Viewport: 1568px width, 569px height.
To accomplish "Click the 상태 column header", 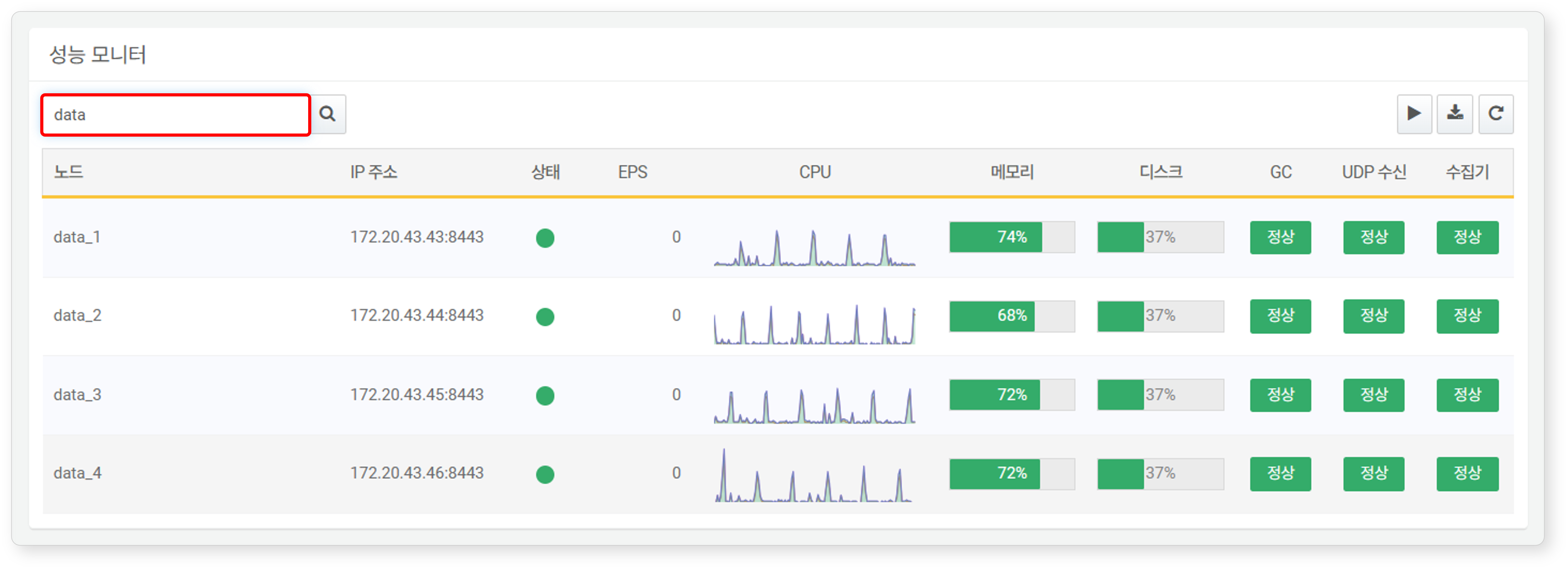I will 546,172.
